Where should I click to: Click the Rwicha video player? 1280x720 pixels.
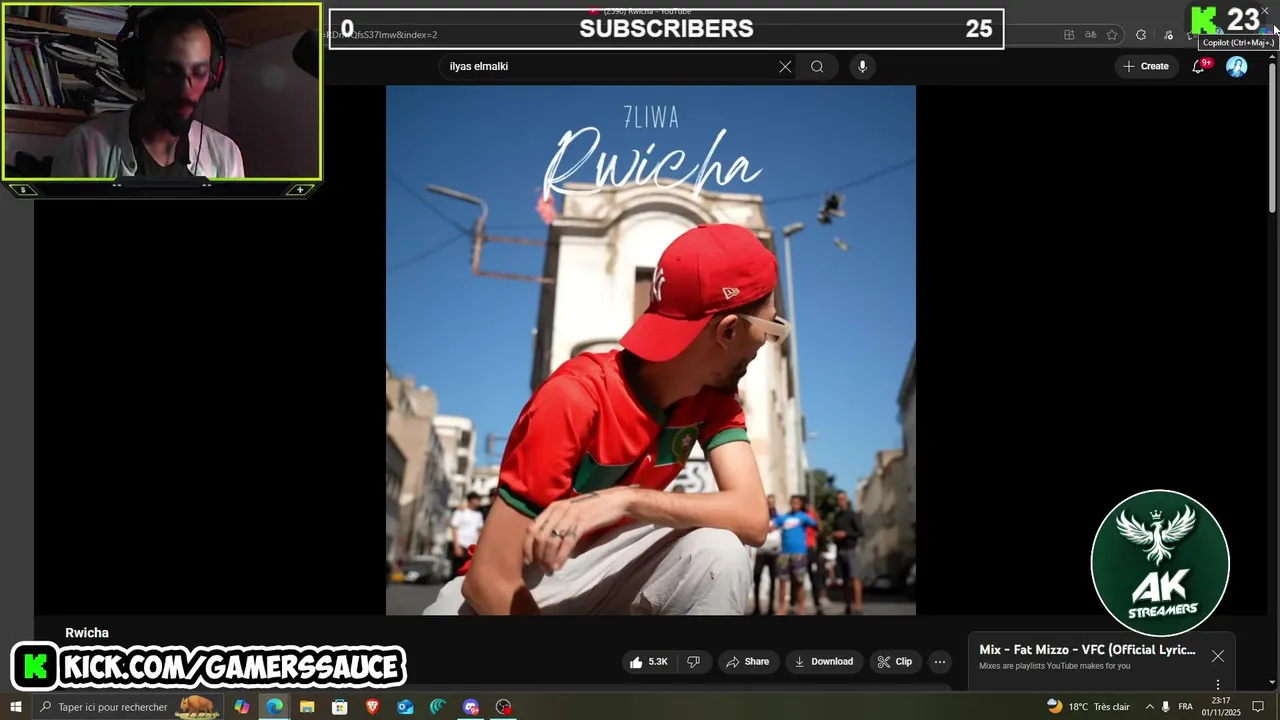651,350
